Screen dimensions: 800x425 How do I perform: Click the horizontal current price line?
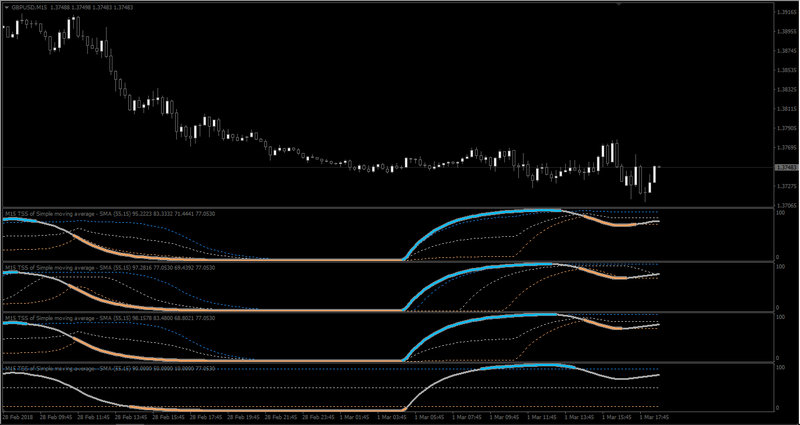tap(388, 167)
